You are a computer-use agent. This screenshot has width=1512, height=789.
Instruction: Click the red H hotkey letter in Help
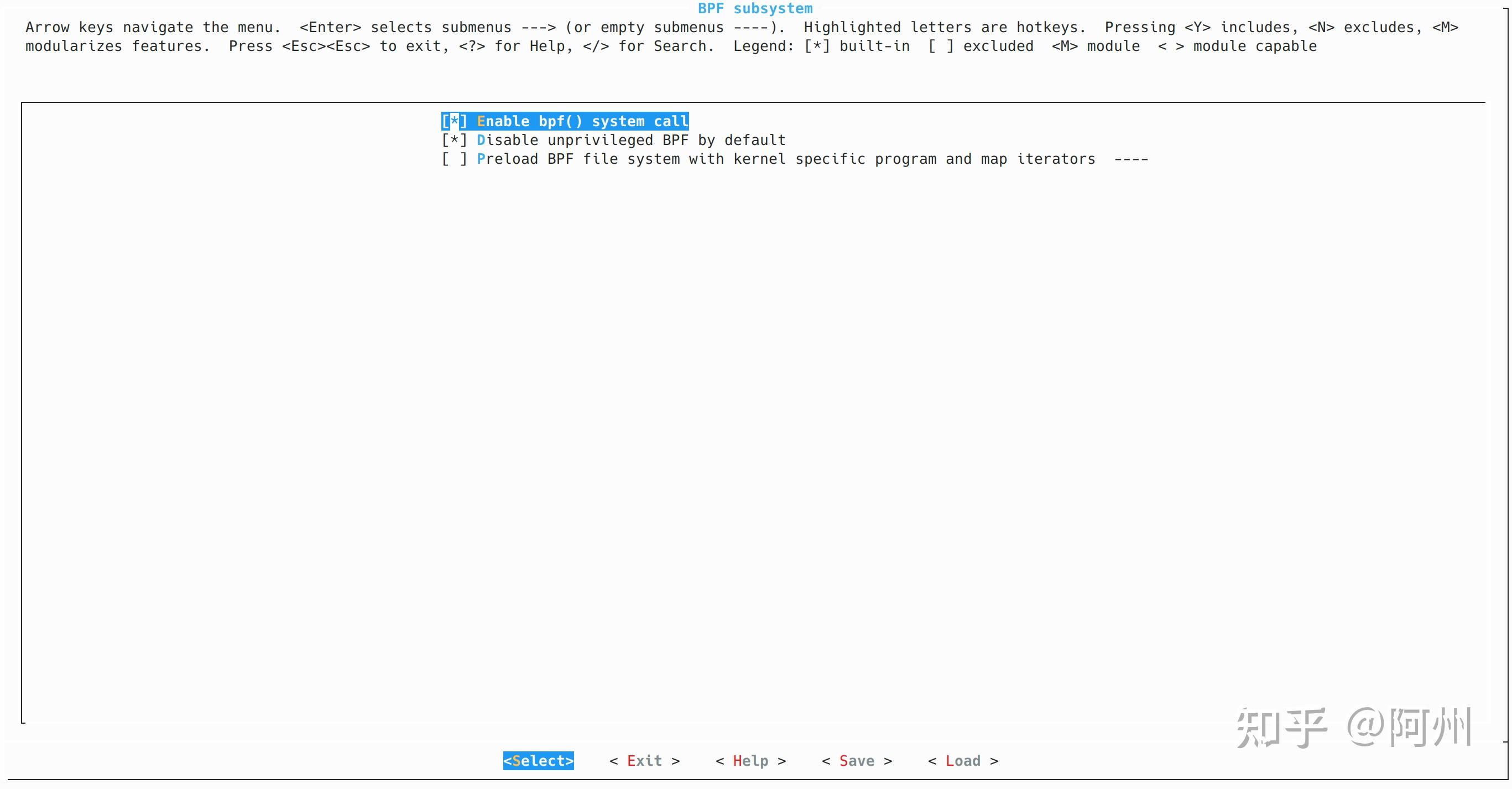(737, 761)
